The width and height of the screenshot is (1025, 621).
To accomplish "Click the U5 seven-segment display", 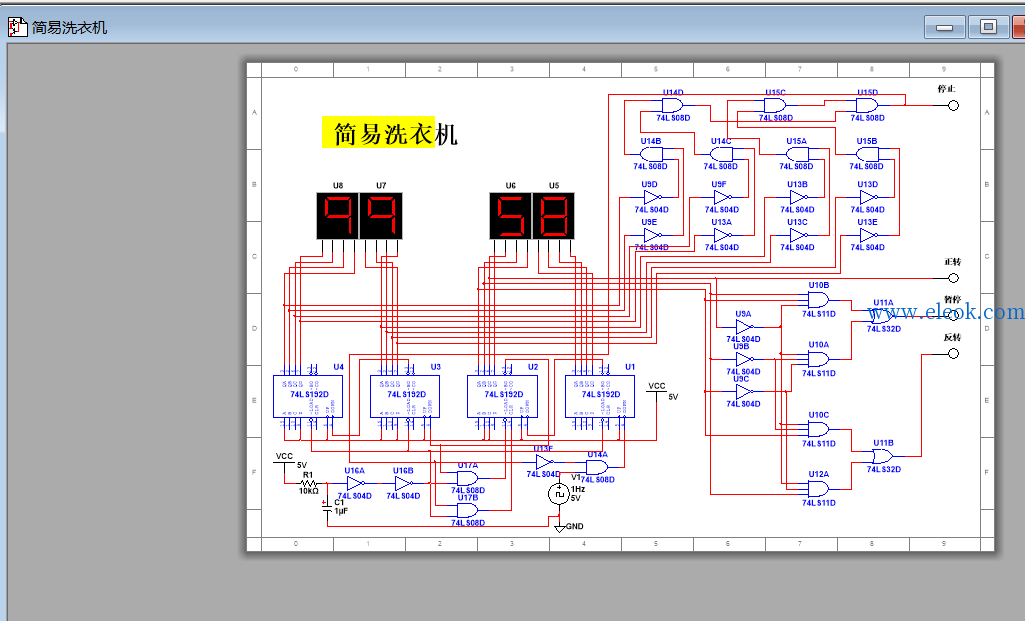I will tap(553, 216).
